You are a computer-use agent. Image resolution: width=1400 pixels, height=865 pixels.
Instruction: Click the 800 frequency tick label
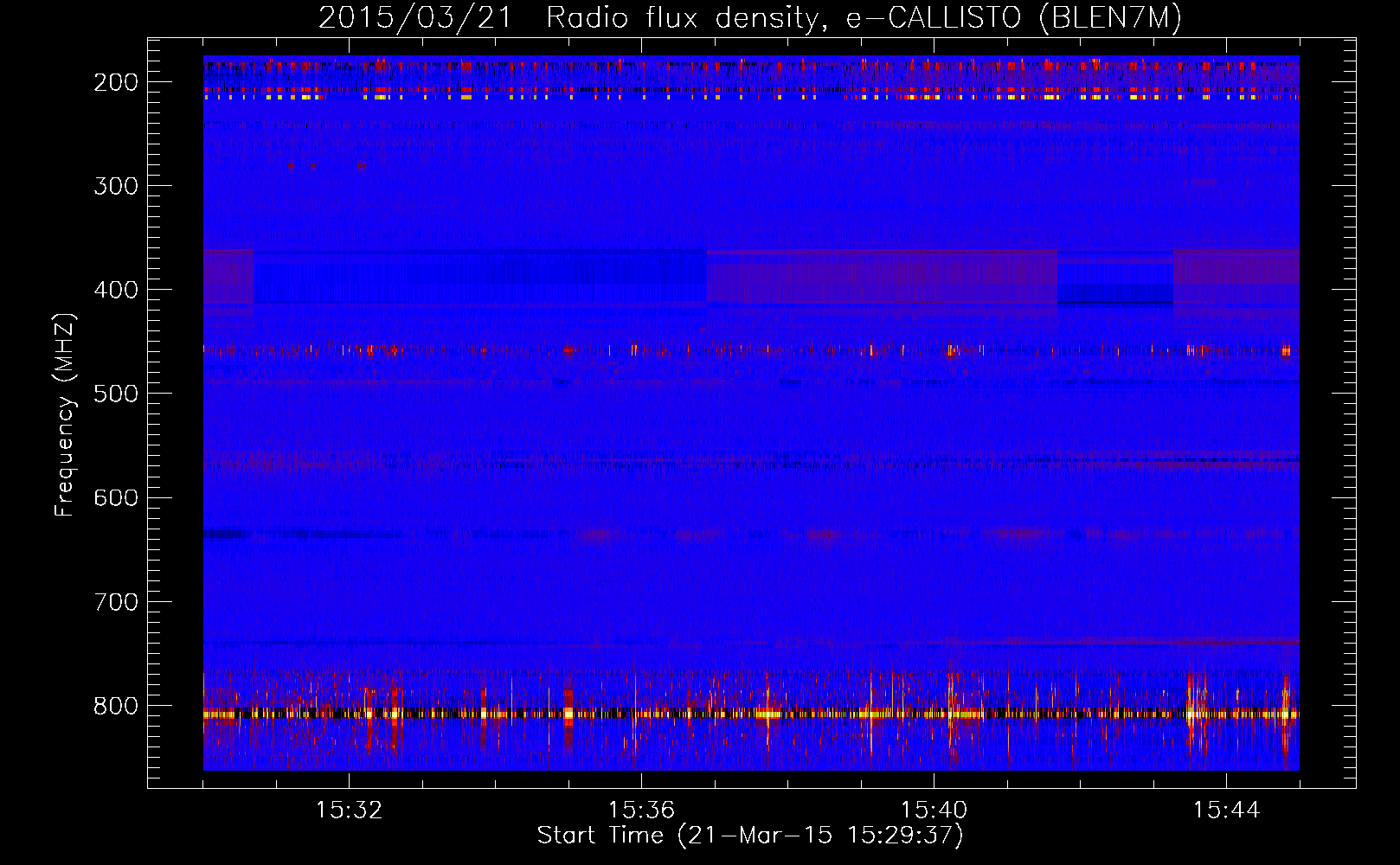pos(116,706)
